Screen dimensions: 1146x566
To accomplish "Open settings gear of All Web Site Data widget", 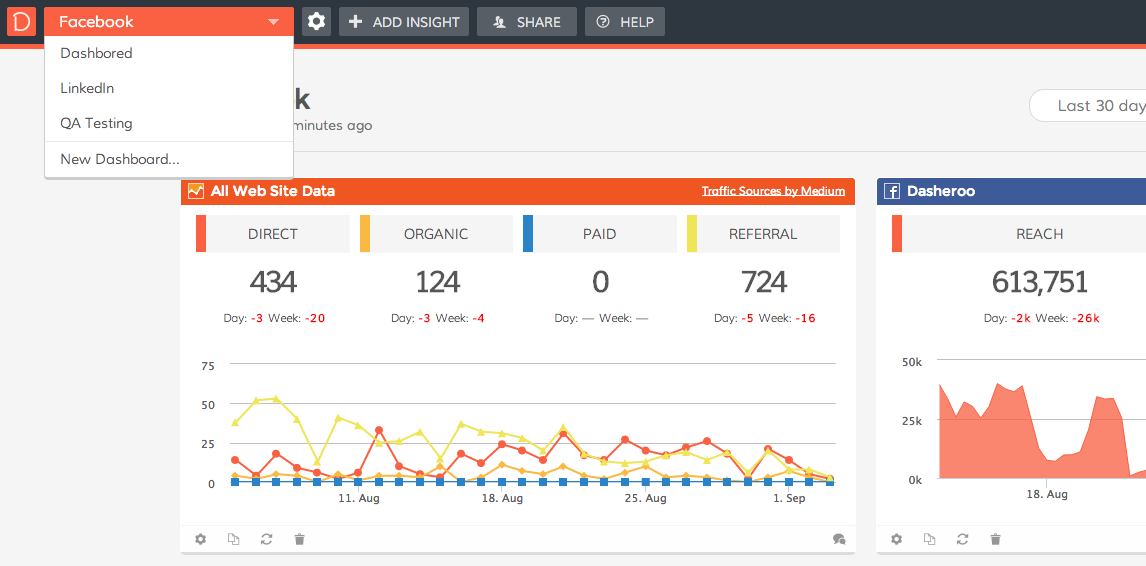I will pos(200,540).
